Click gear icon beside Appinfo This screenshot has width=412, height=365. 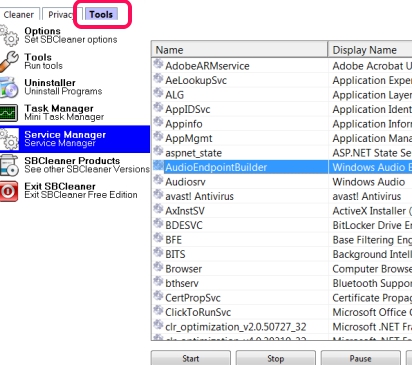tap(158, 122)
